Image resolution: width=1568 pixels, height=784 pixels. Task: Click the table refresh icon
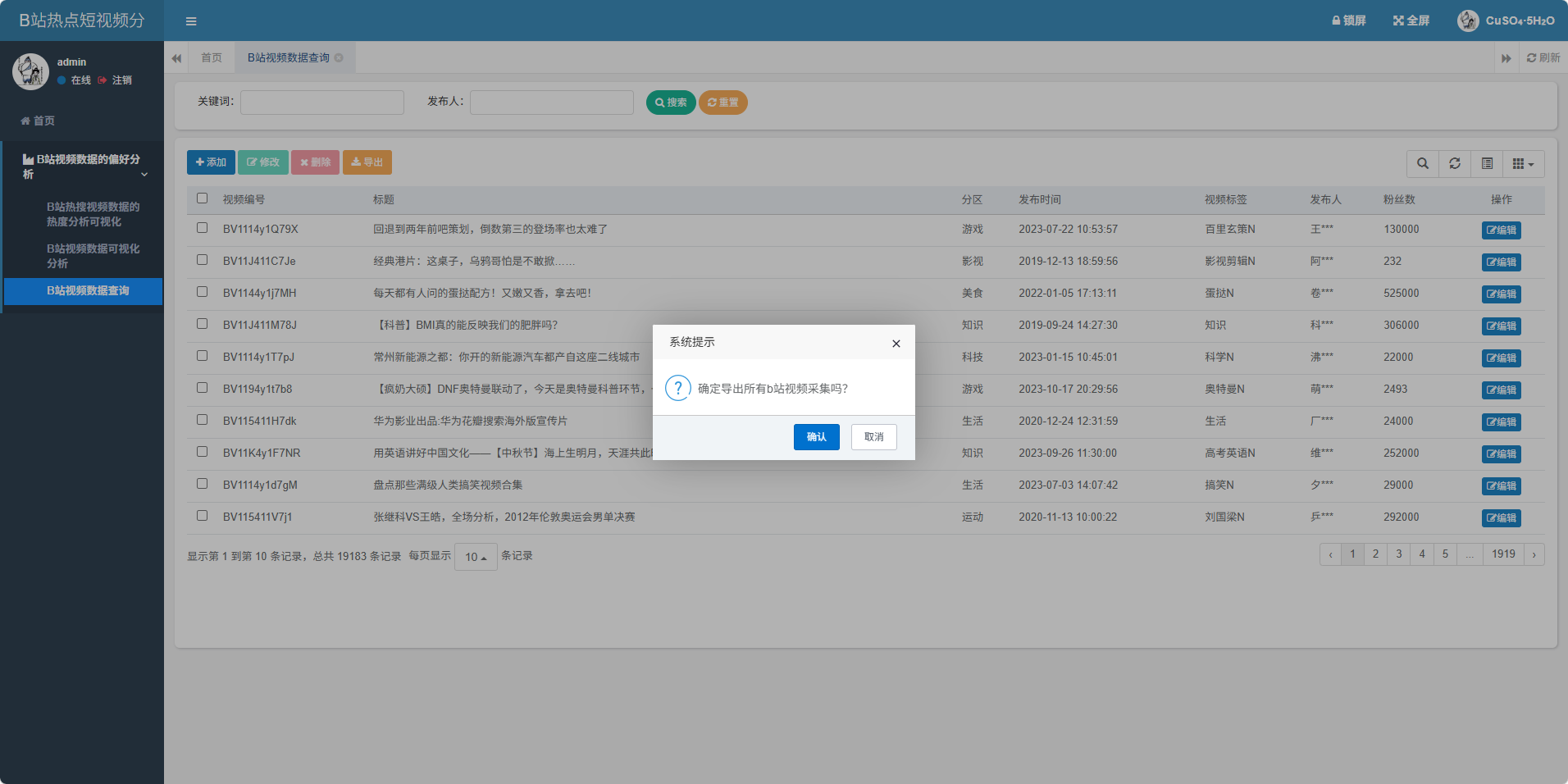tap(1455, 164)
